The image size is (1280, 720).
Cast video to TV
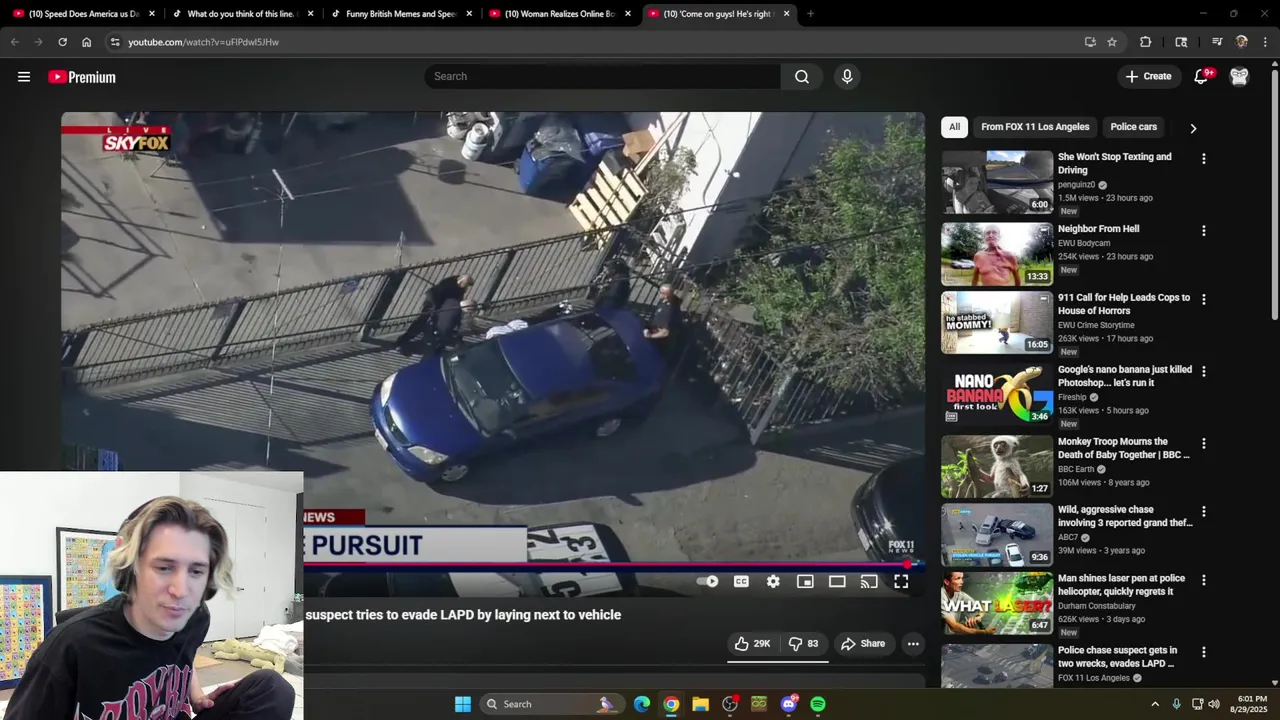coord(869,581)
